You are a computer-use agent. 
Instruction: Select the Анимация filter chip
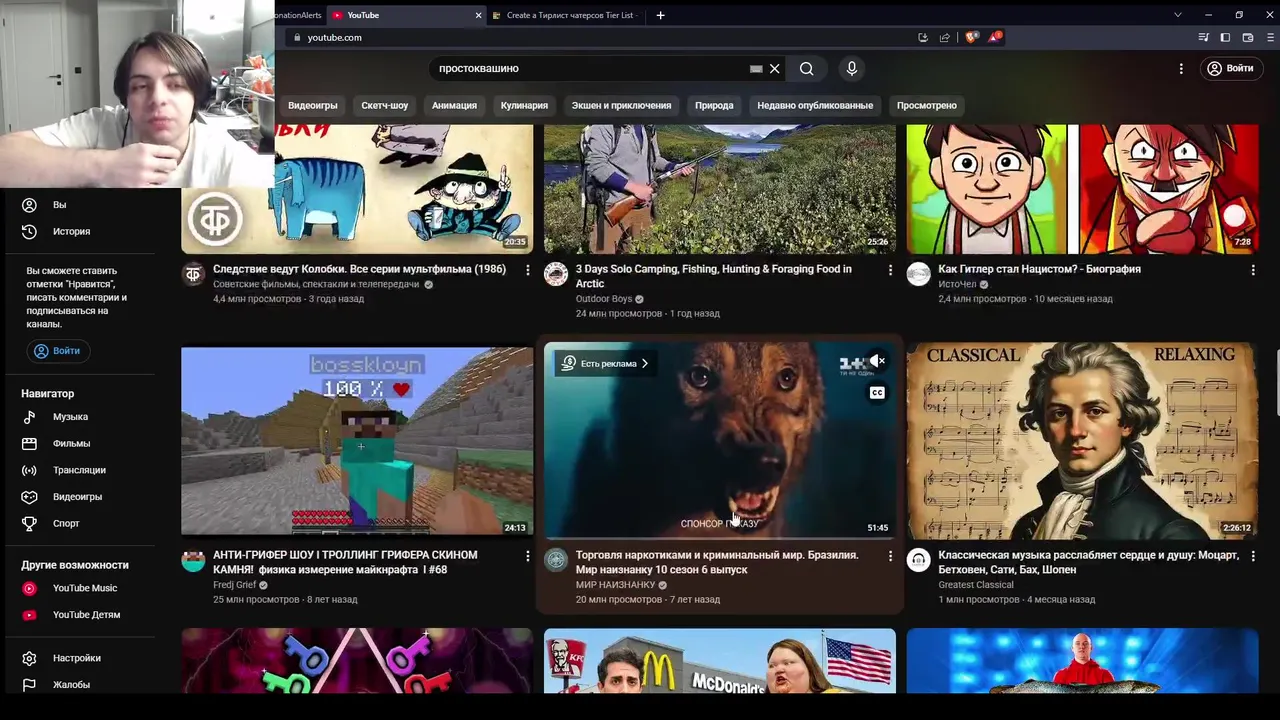[454, 105]
